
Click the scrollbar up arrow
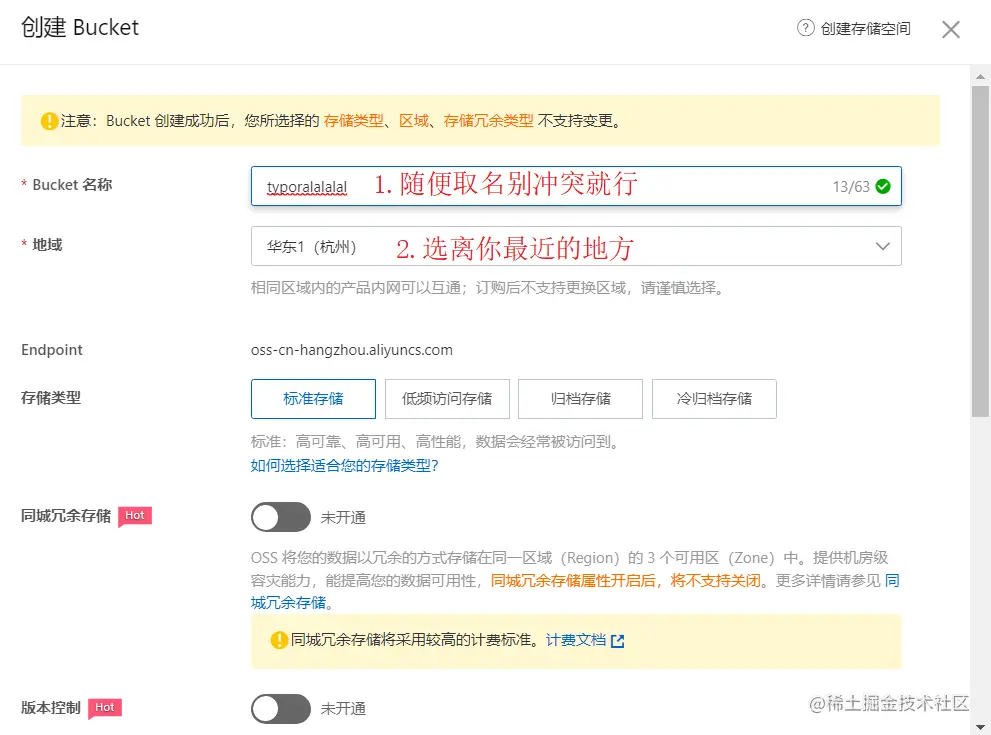(980, 76)
